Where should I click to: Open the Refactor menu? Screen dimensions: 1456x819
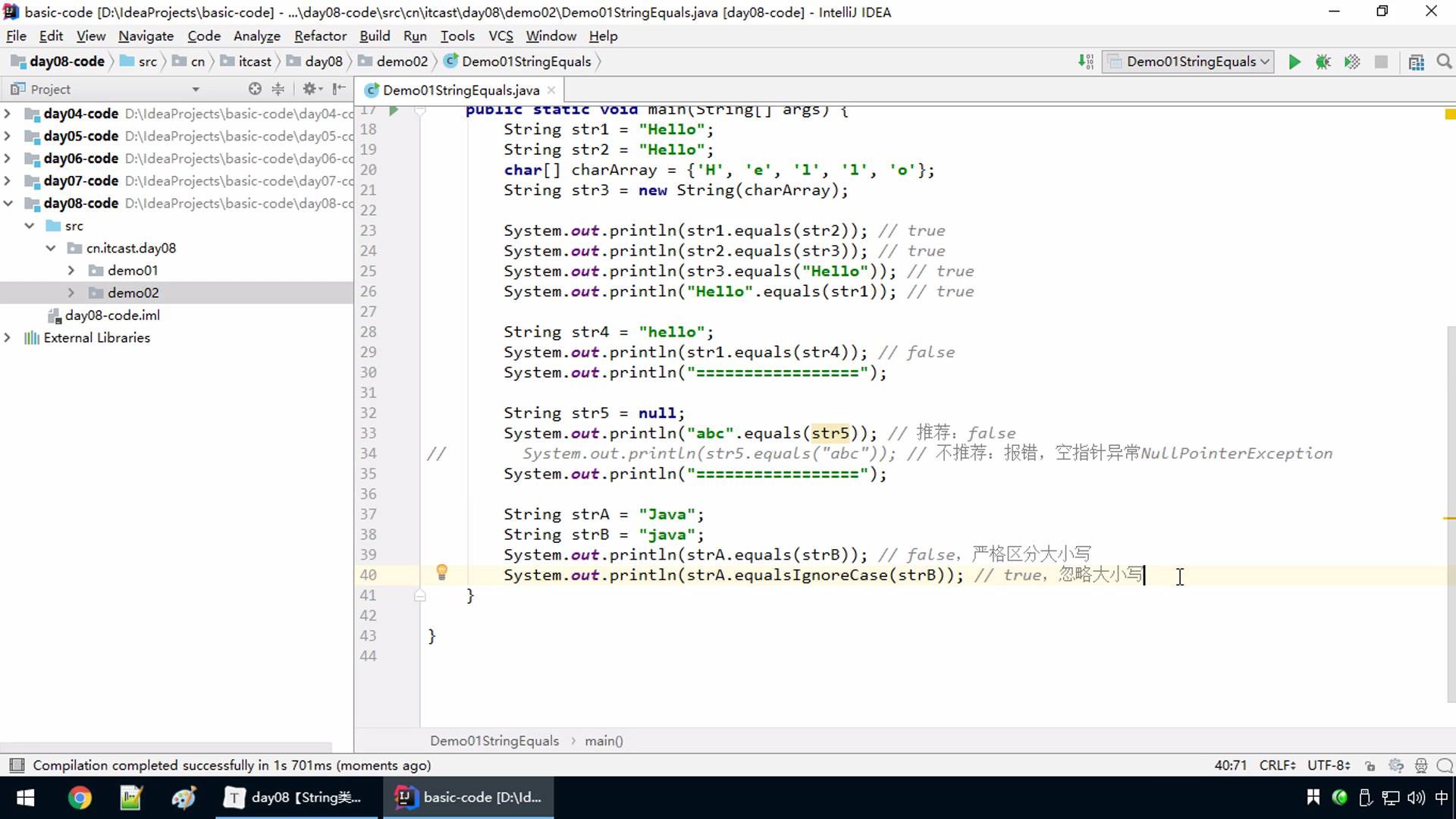point(319,36)
